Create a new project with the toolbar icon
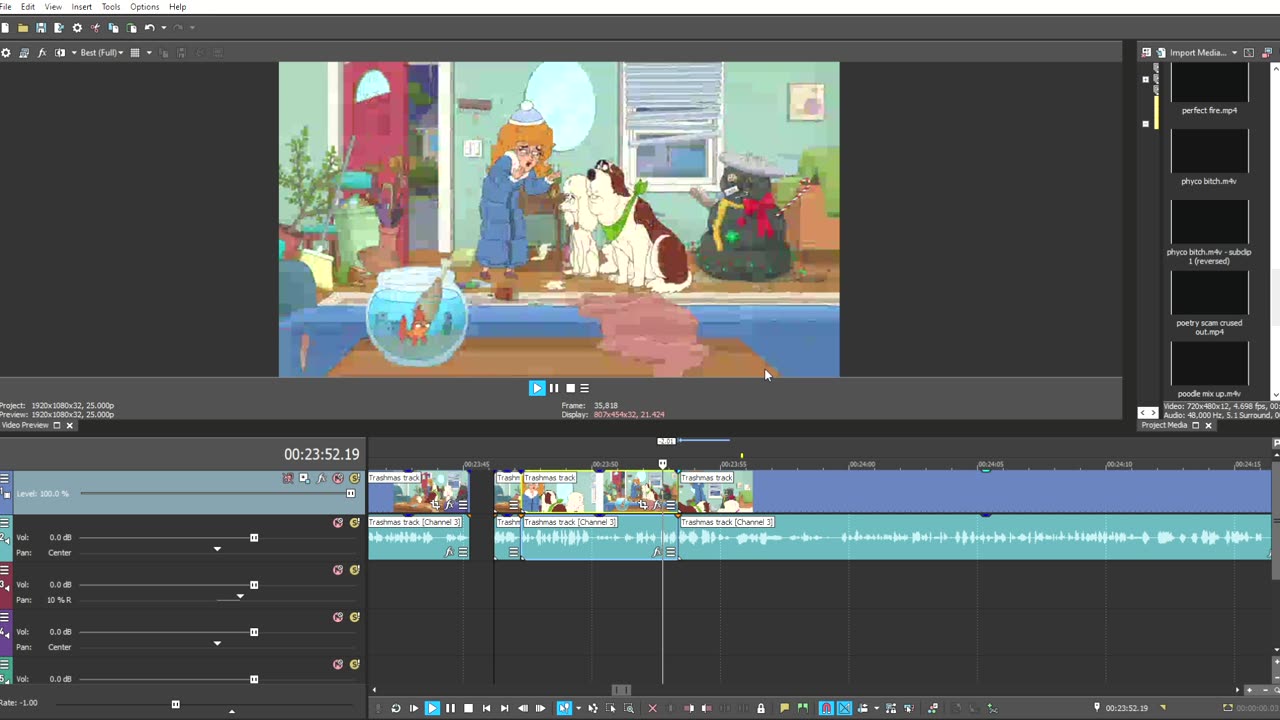 [x=5, y=28]
